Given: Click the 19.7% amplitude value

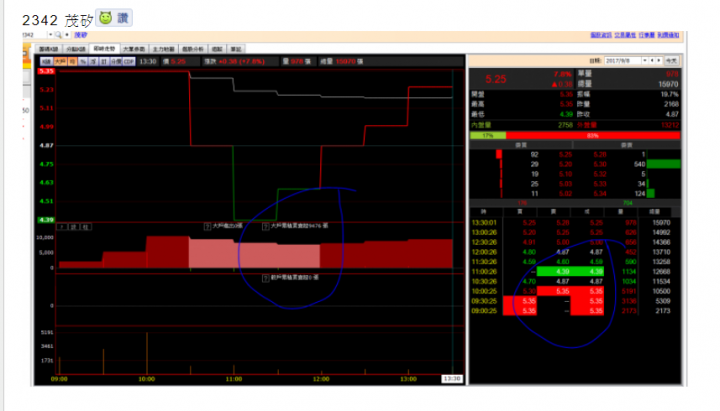Looking at the screenshot, I should (x=669, y=94).
